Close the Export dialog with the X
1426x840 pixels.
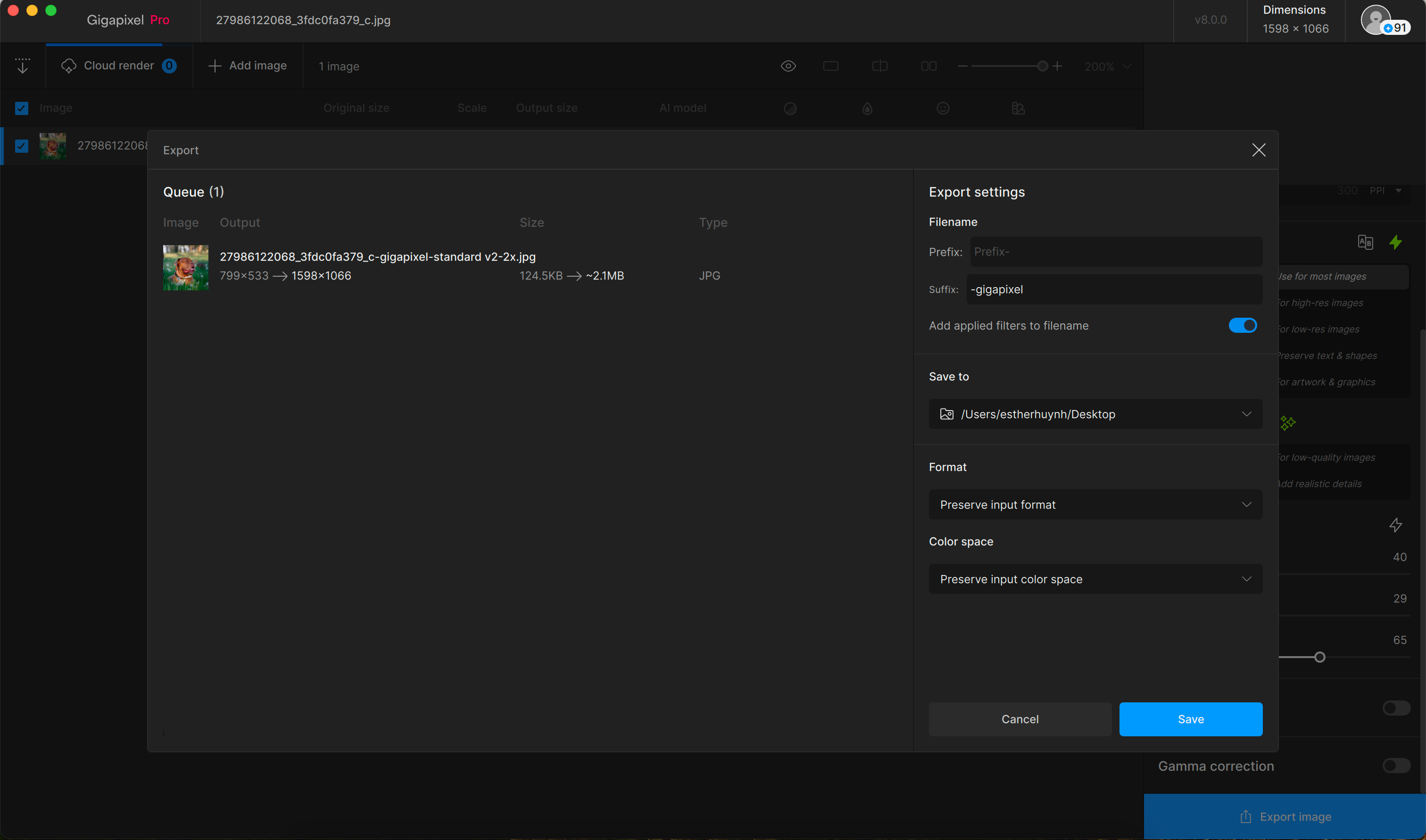pos(1259,150)
